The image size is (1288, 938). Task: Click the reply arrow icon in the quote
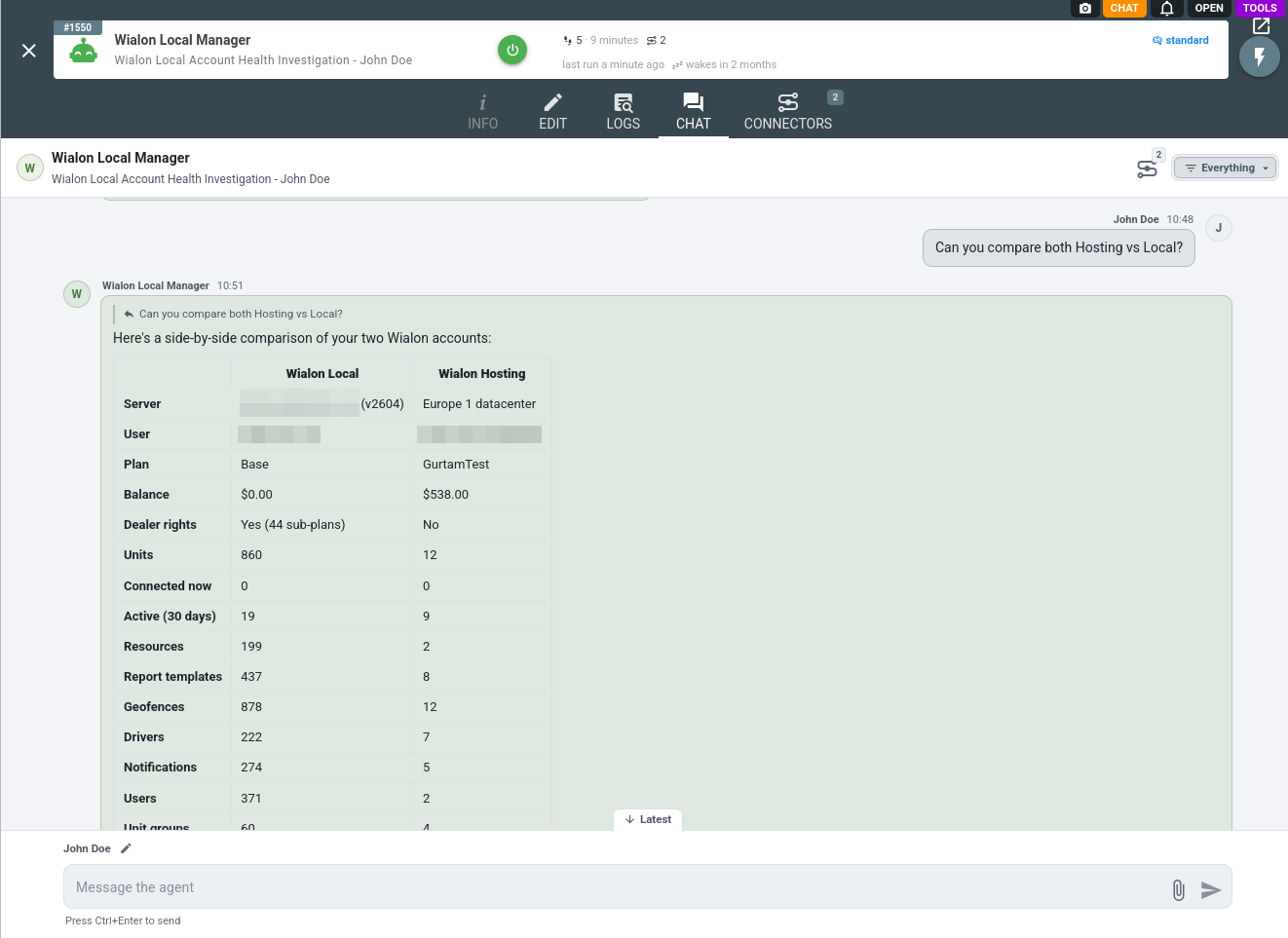point(129,314)
